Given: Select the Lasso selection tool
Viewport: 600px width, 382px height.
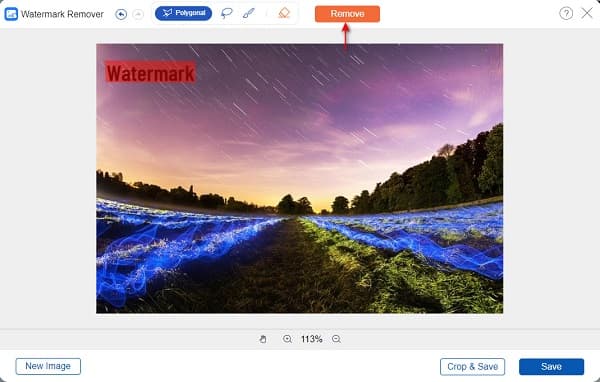Looking at the screenshot, I should [x=227, y=13].
